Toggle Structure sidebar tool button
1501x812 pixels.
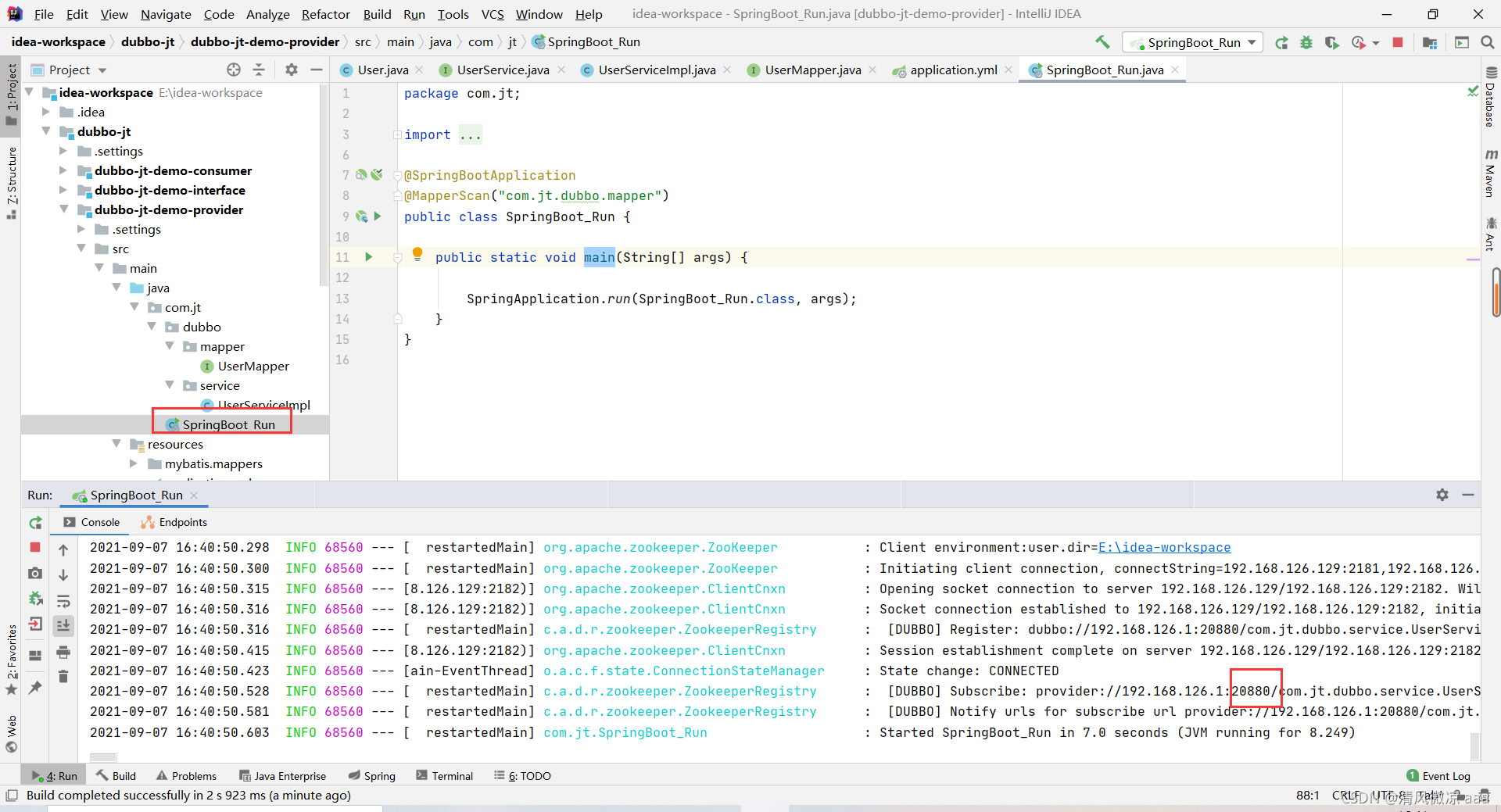pos(11,183)
